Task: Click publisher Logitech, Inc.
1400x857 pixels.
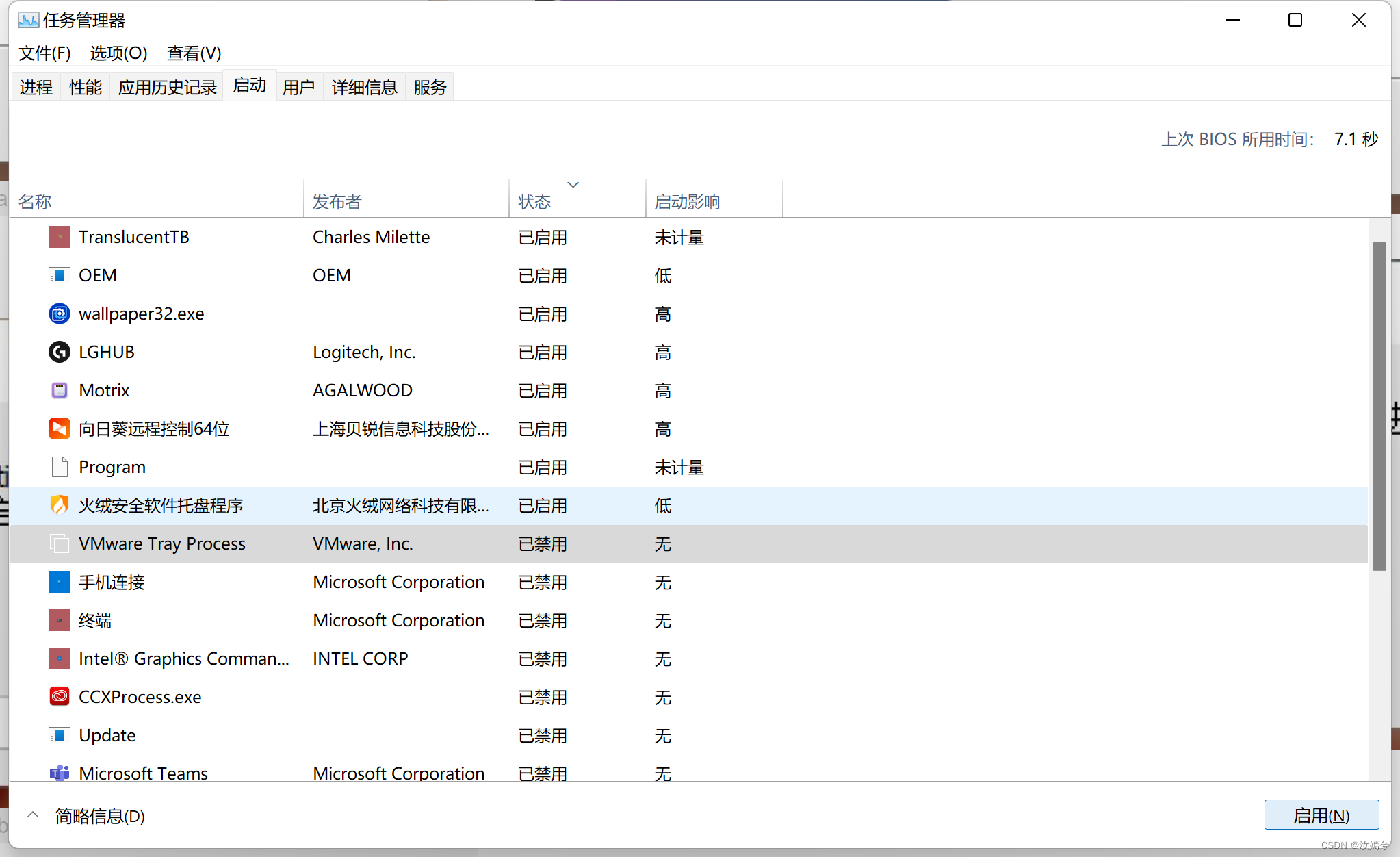Action: 364,352
